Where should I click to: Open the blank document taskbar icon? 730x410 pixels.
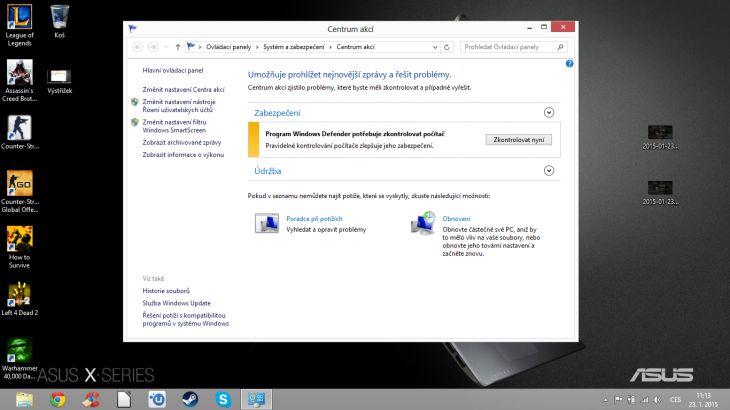point(124,400)
